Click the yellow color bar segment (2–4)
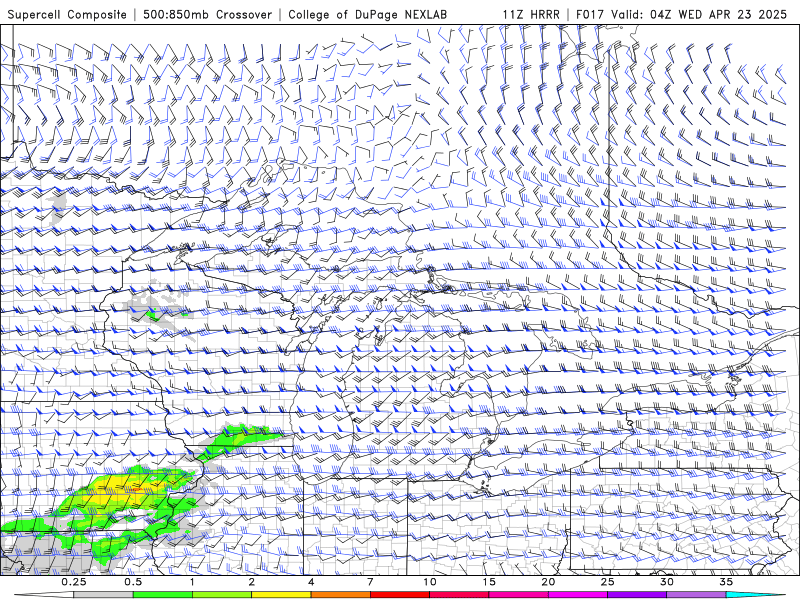This screenshot has width=800, height=600. click(281, 595)
